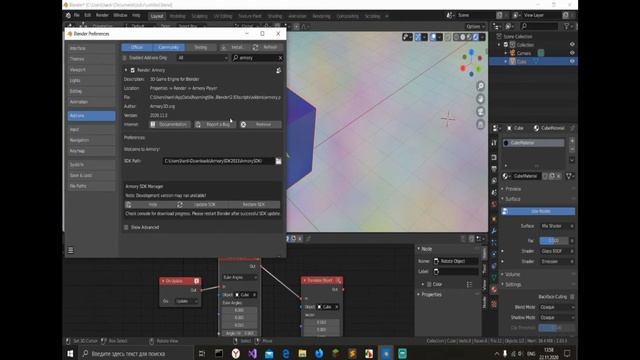Open the Surface shader dropdown showing Mix Shader
This screenshot has width=640, height=360.
(x=557, y=226)
